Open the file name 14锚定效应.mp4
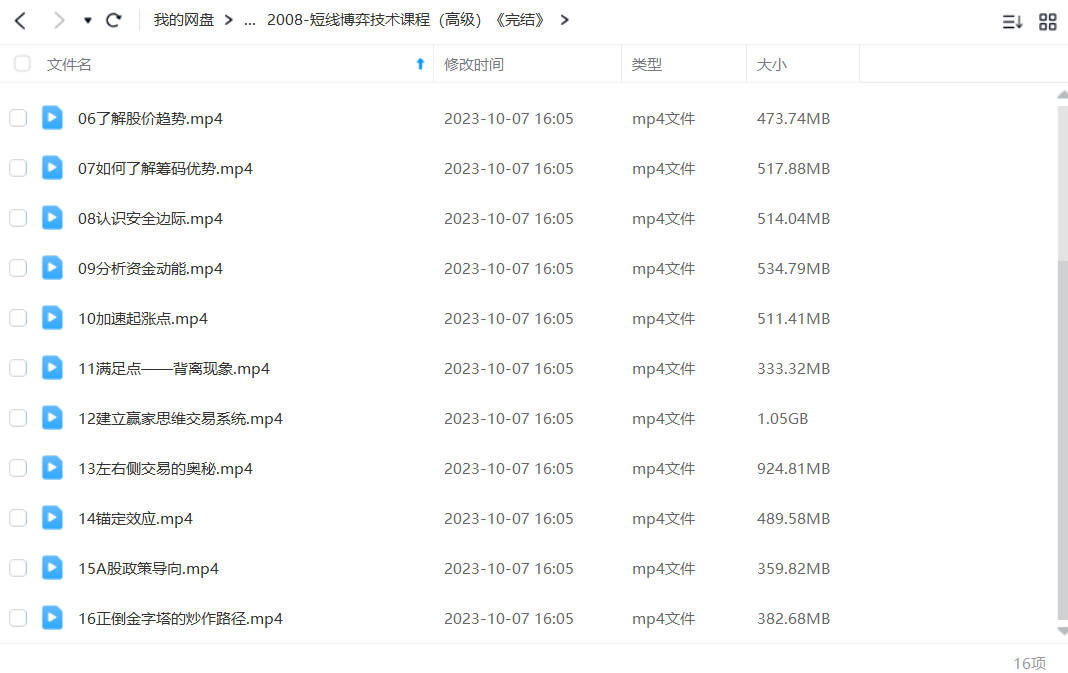The width and height of the screenshot is (1068, 673). (x=136, y=518)
